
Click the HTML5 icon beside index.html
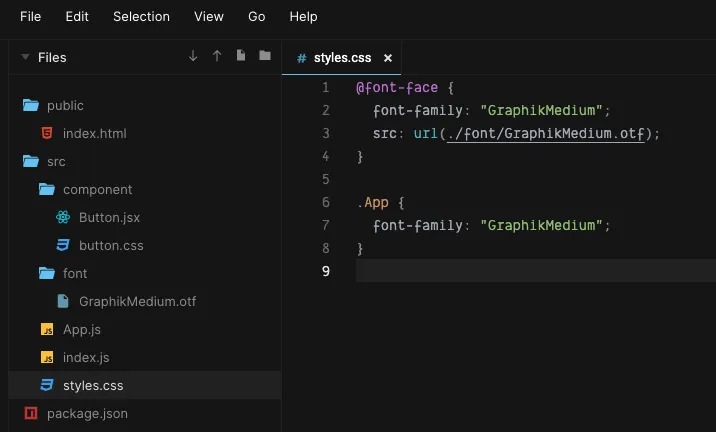point(46,133)
